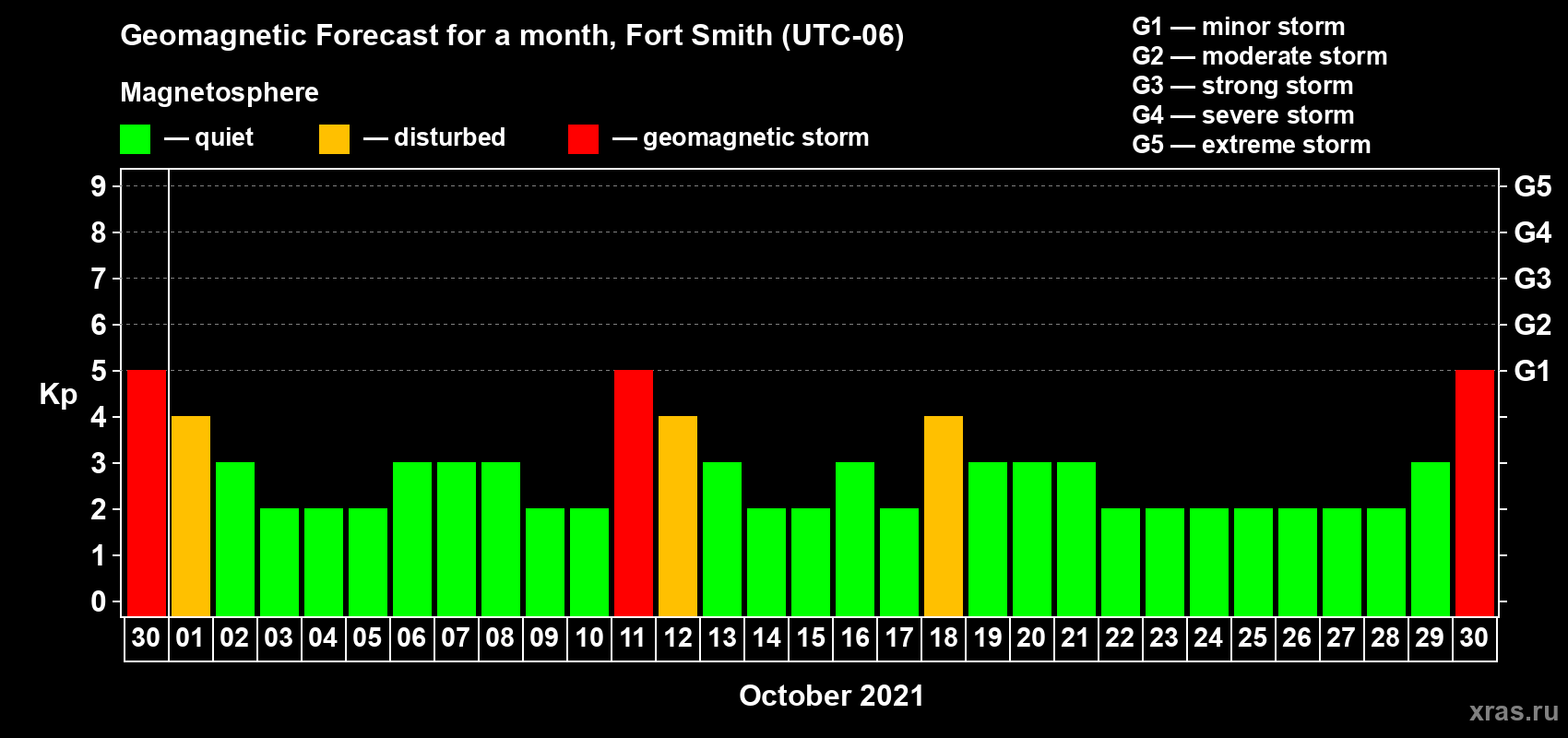Click the chart title Geomagnetic Forecast text
The width and height of the screenshot is (1568, 738).
pos(512,36)
